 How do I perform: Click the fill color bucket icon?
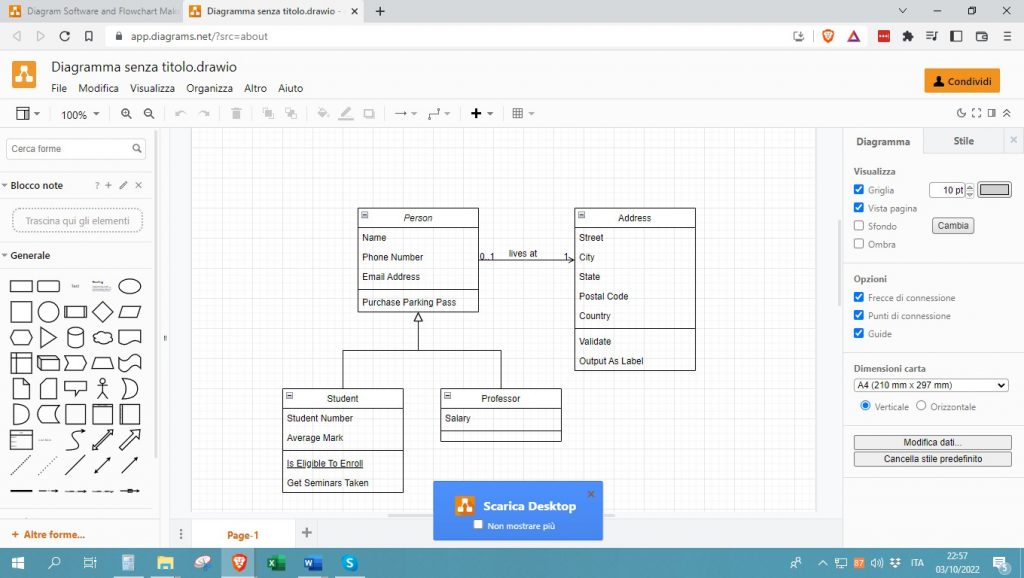click(322, 114)
